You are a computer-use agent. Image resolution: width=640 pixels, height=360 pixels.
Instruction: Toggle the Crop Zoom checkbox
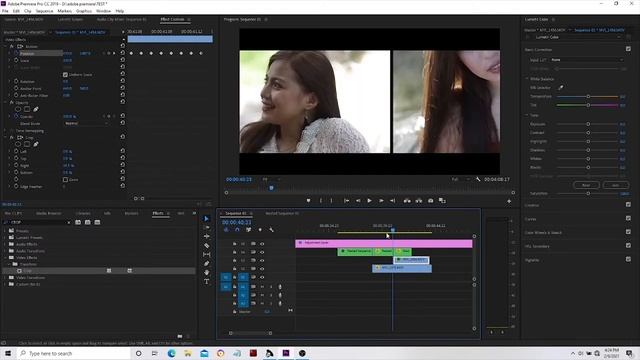click(x=65, y=180)
